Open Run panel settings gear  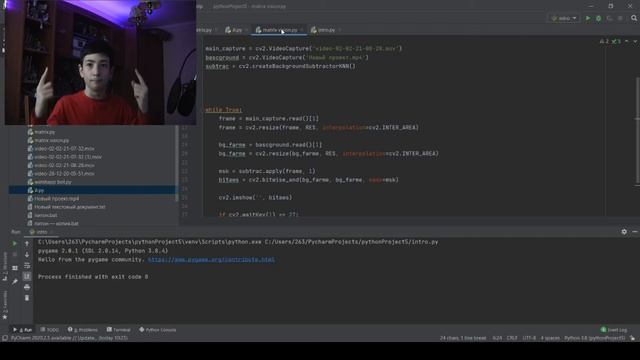pos(624,232)
